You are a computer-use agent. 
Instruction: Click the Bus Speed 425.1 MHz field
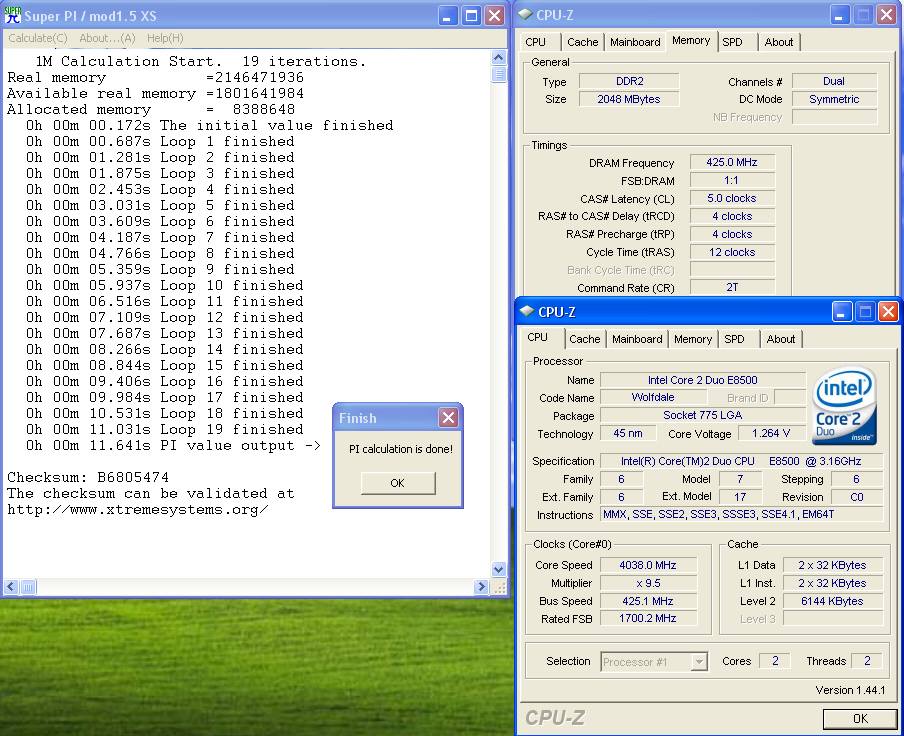coord(648,601)
